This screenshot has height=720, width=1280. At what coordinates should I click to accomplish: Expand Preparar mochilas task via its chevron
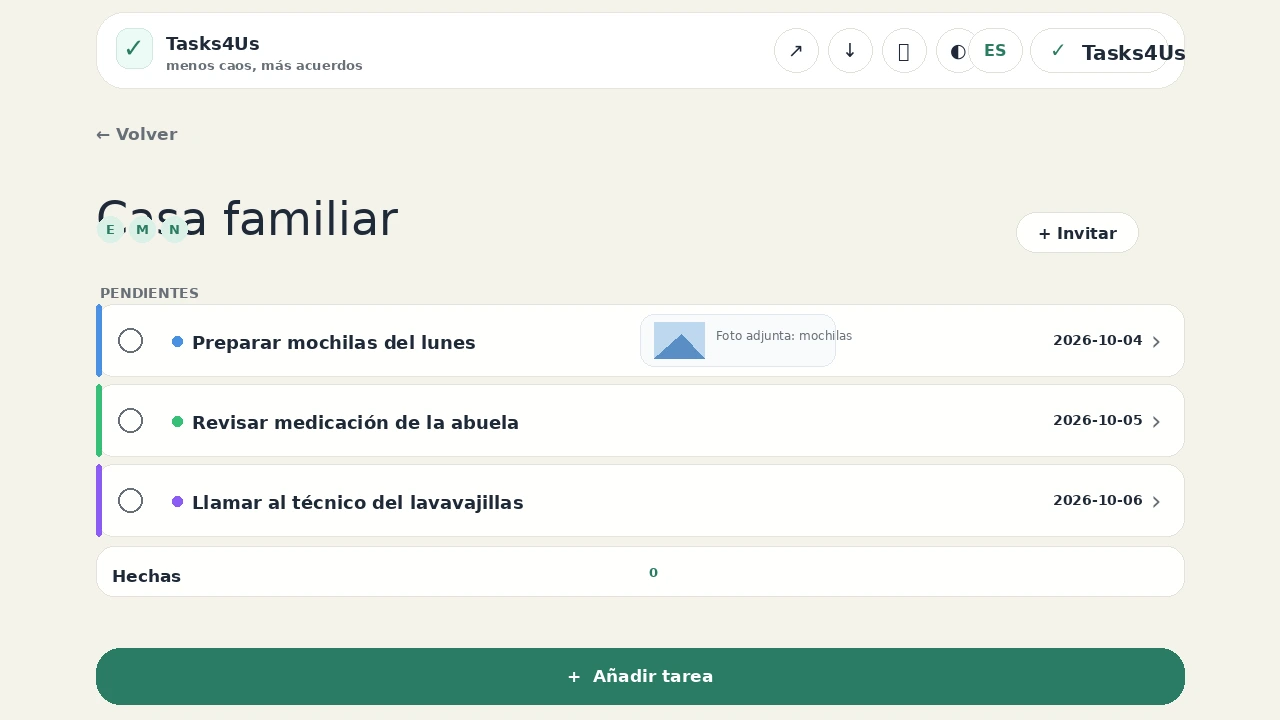click(x=1156, y=342)
